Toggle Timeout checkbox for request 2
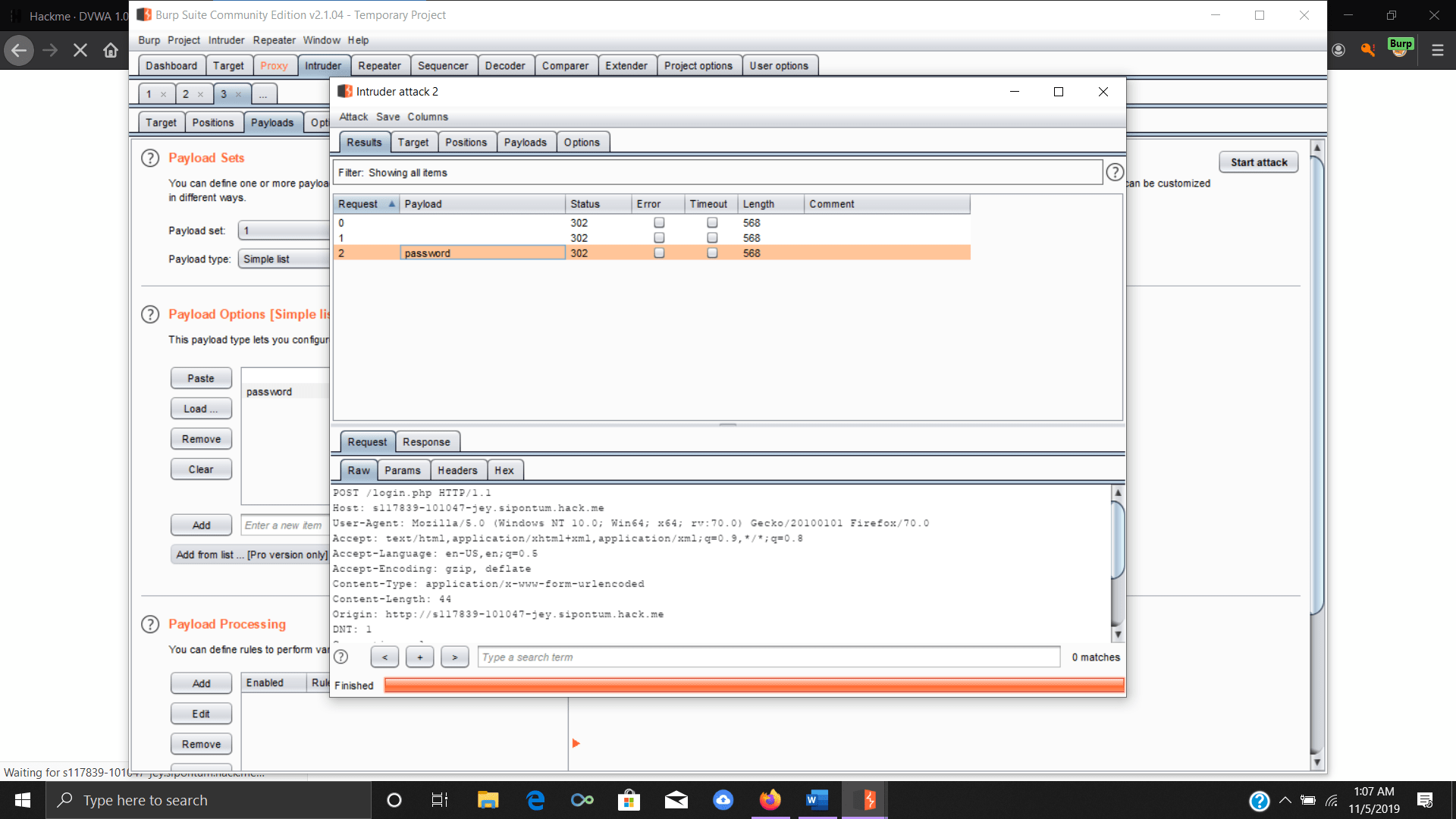 click(712, 253)
